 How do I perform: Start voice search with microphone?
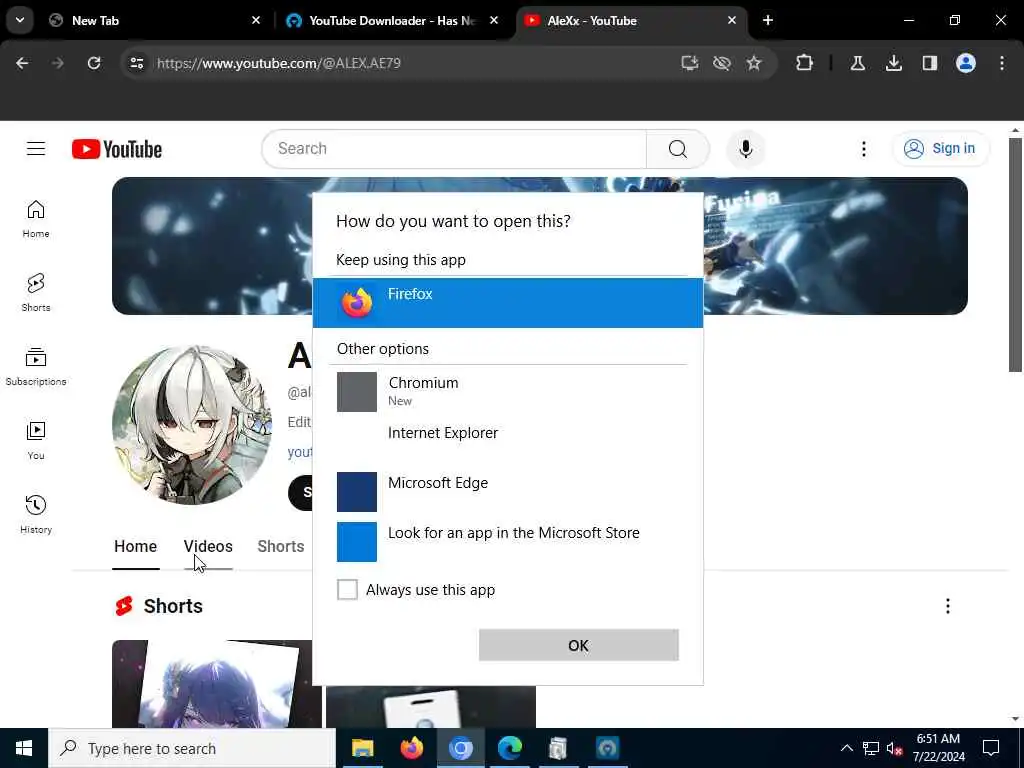746,149
